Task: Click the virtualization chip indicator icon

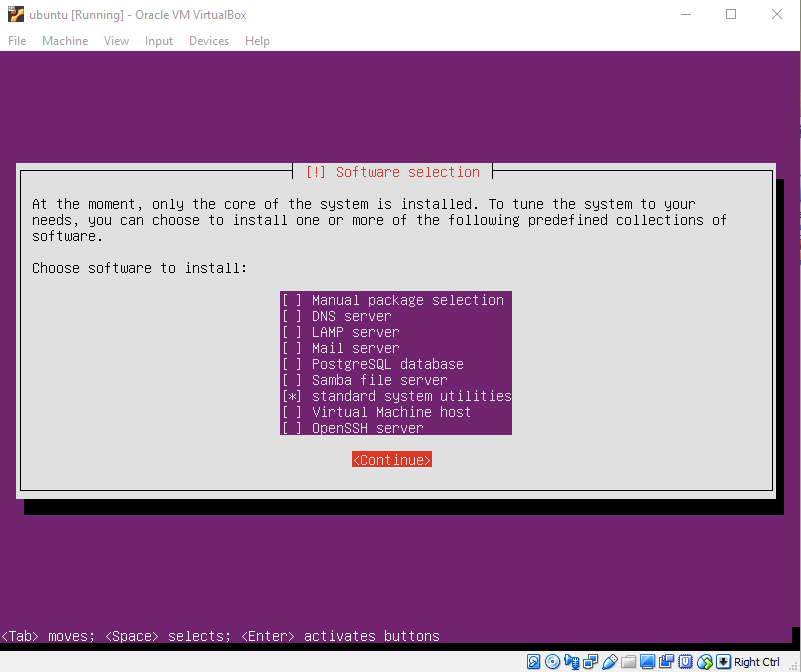Action: [x=686, y=662]
